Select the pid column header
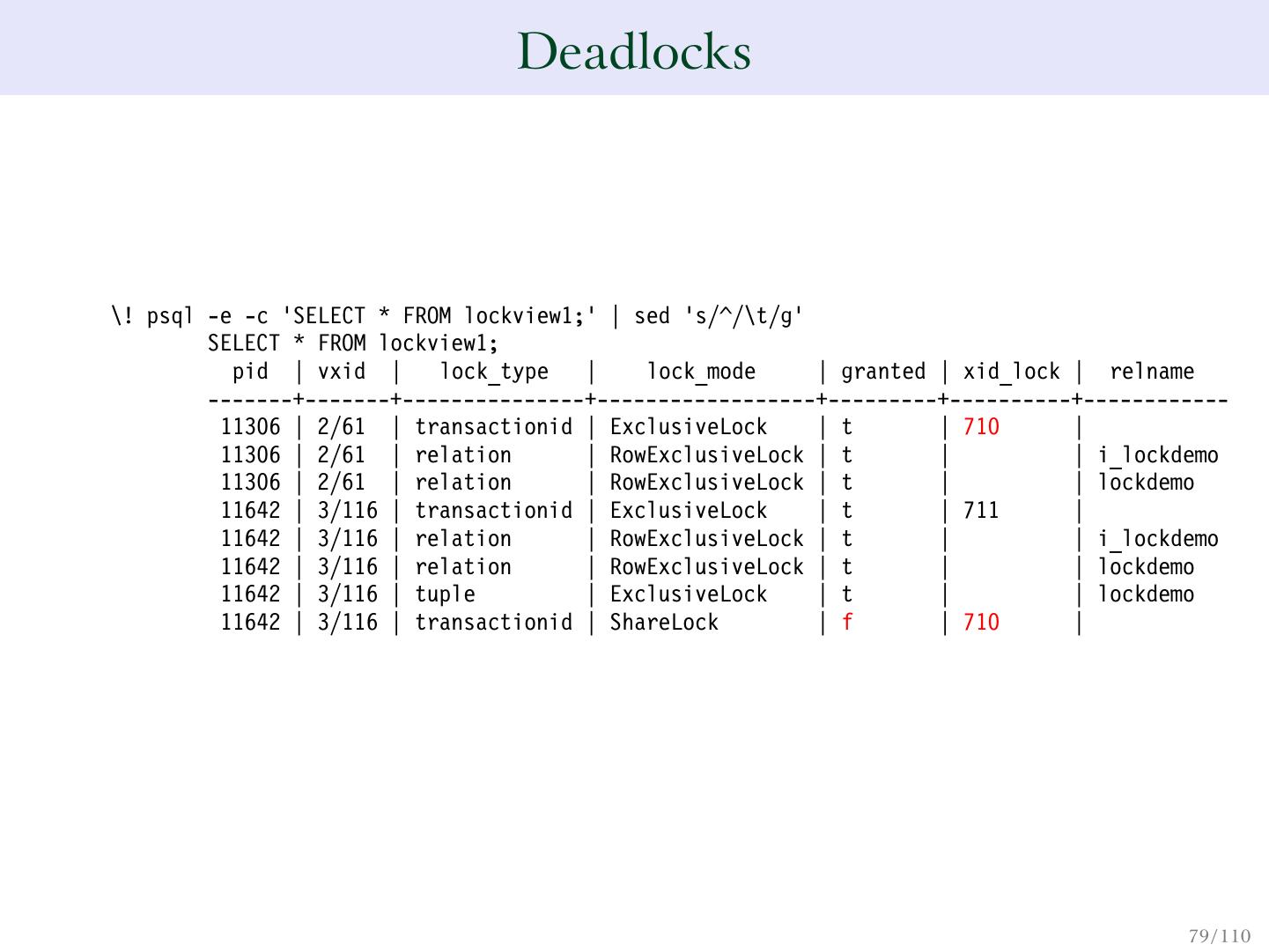Screen dimensions: 1269x952 (250, 372)
